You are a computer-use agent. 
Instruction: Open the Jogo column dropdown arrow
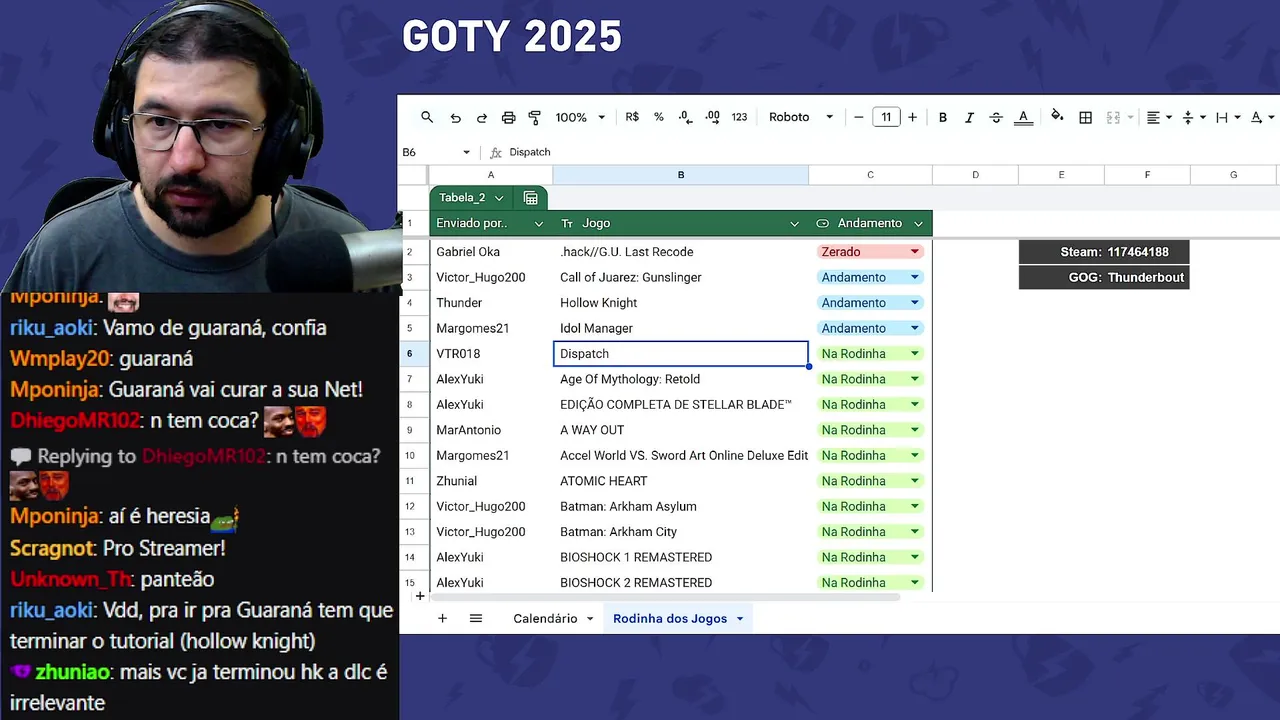(795, 223)
